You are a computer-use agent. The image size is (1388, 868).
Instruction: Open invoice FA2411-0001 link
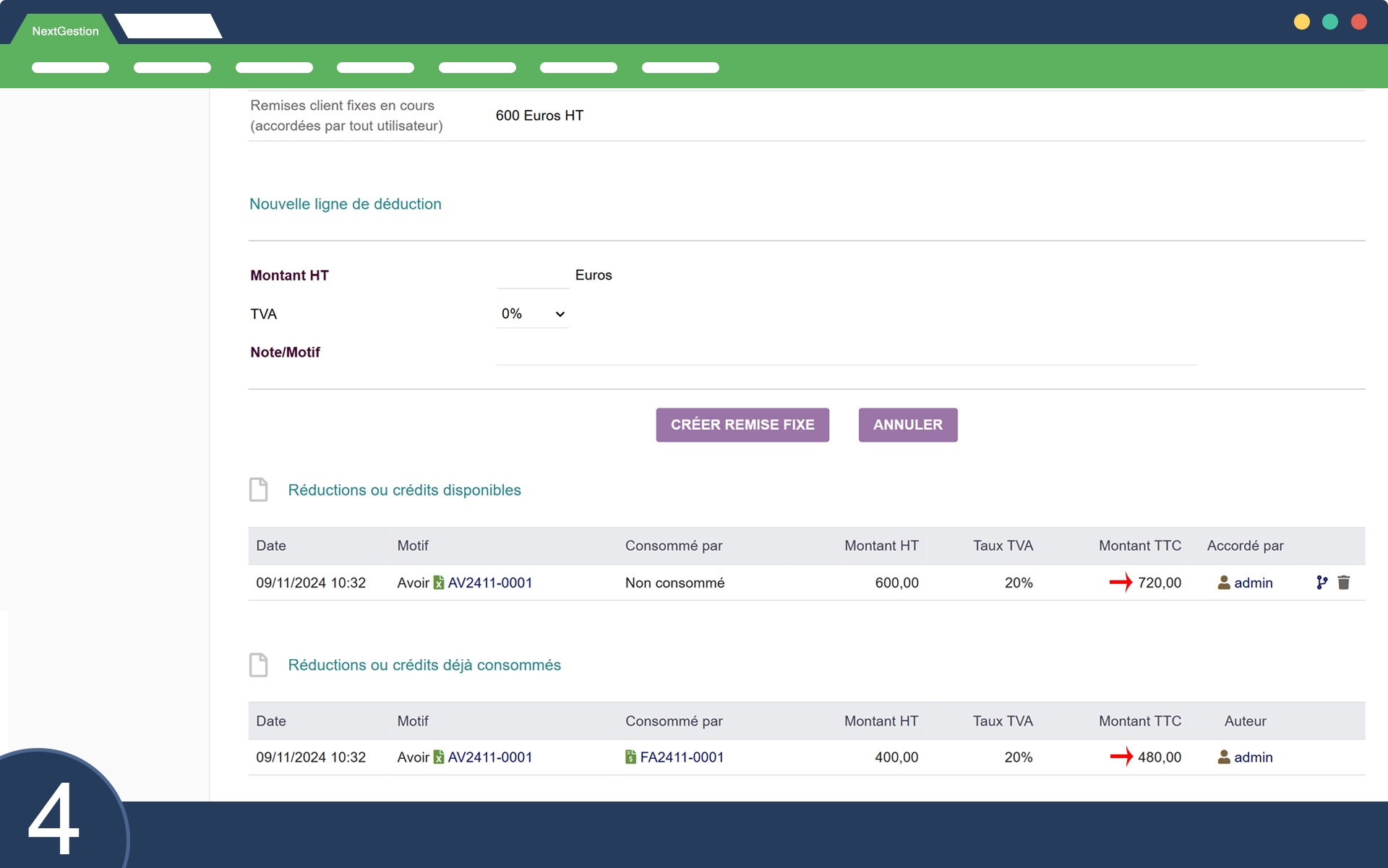(x=682, y=757)
